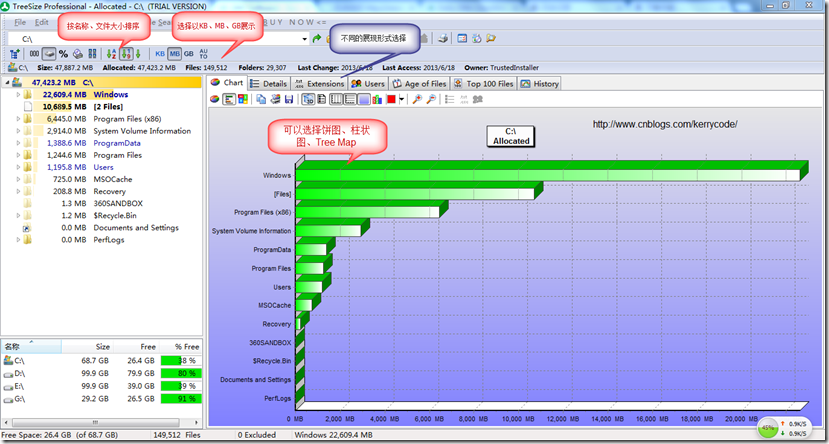Click the Free column header
The image size is (829, 444).
136,347
